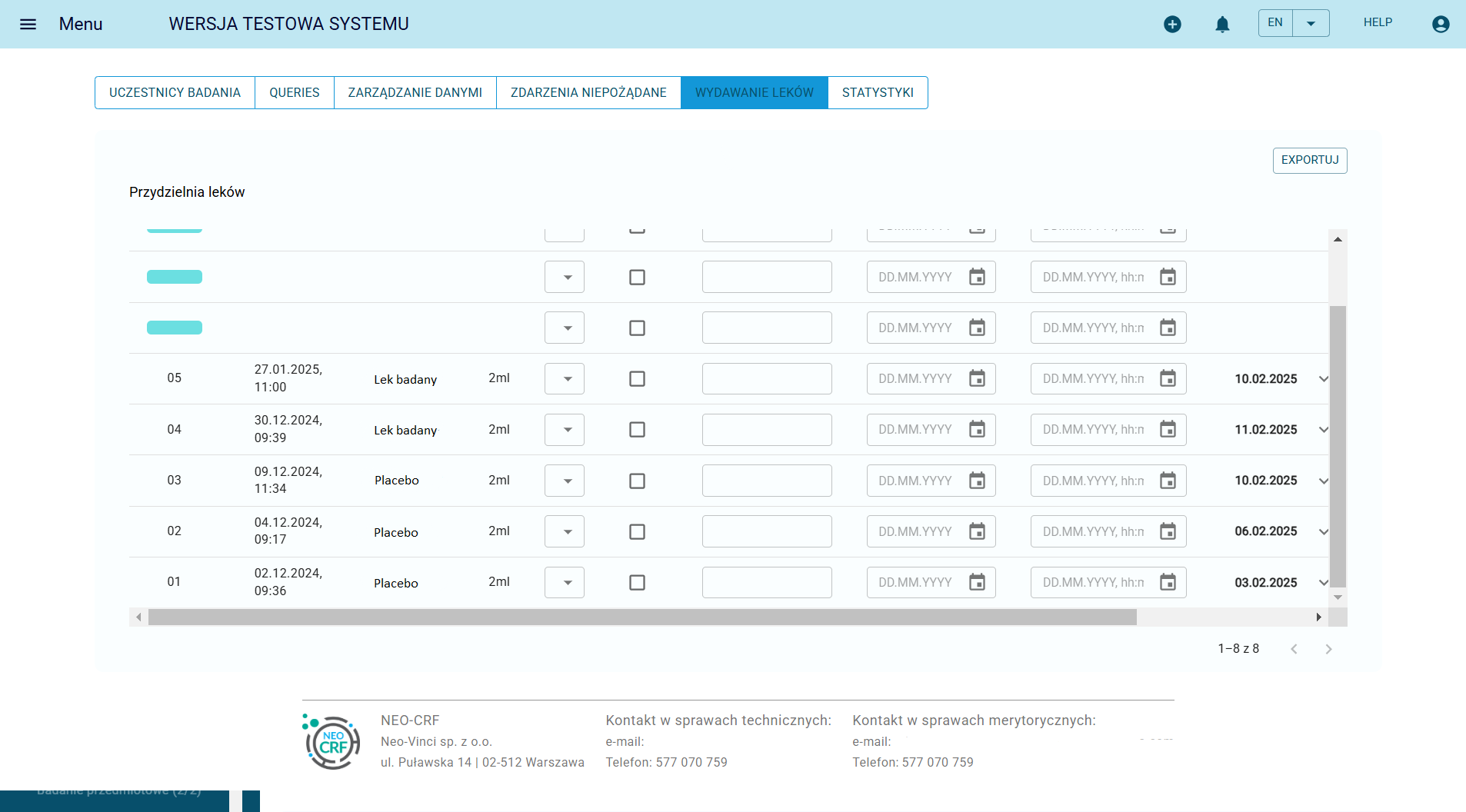Click the EXPORTUJ button
Image resolution: width=1466 pixels, height=812 pixels.
click(x=1309, y=160)
